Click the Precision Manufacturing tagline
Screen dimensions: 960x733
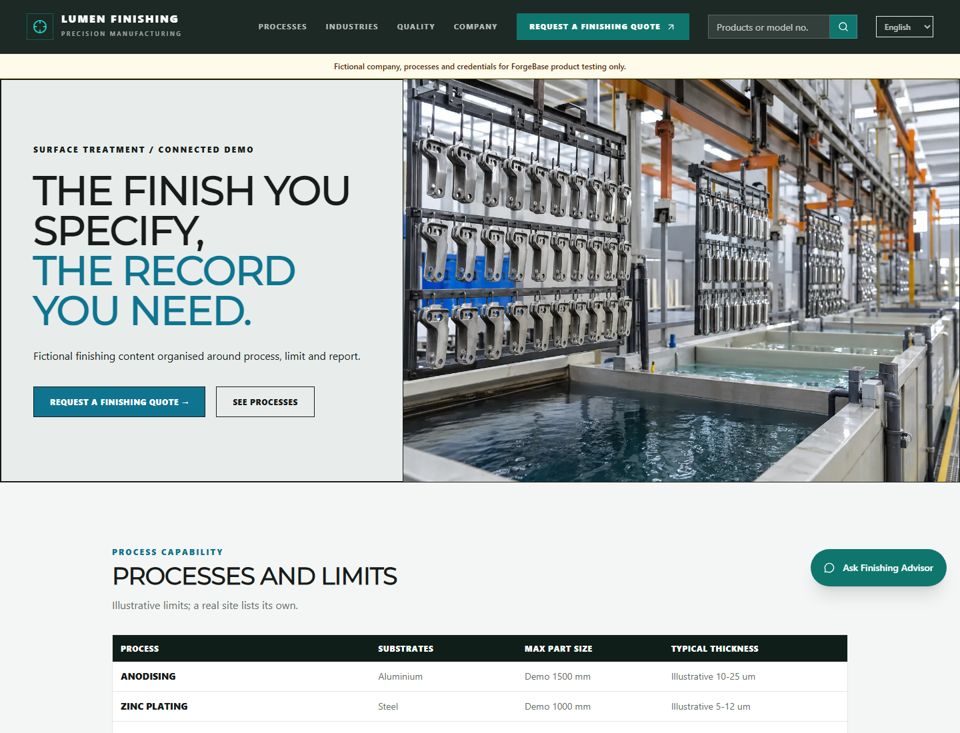click(121, 34)
